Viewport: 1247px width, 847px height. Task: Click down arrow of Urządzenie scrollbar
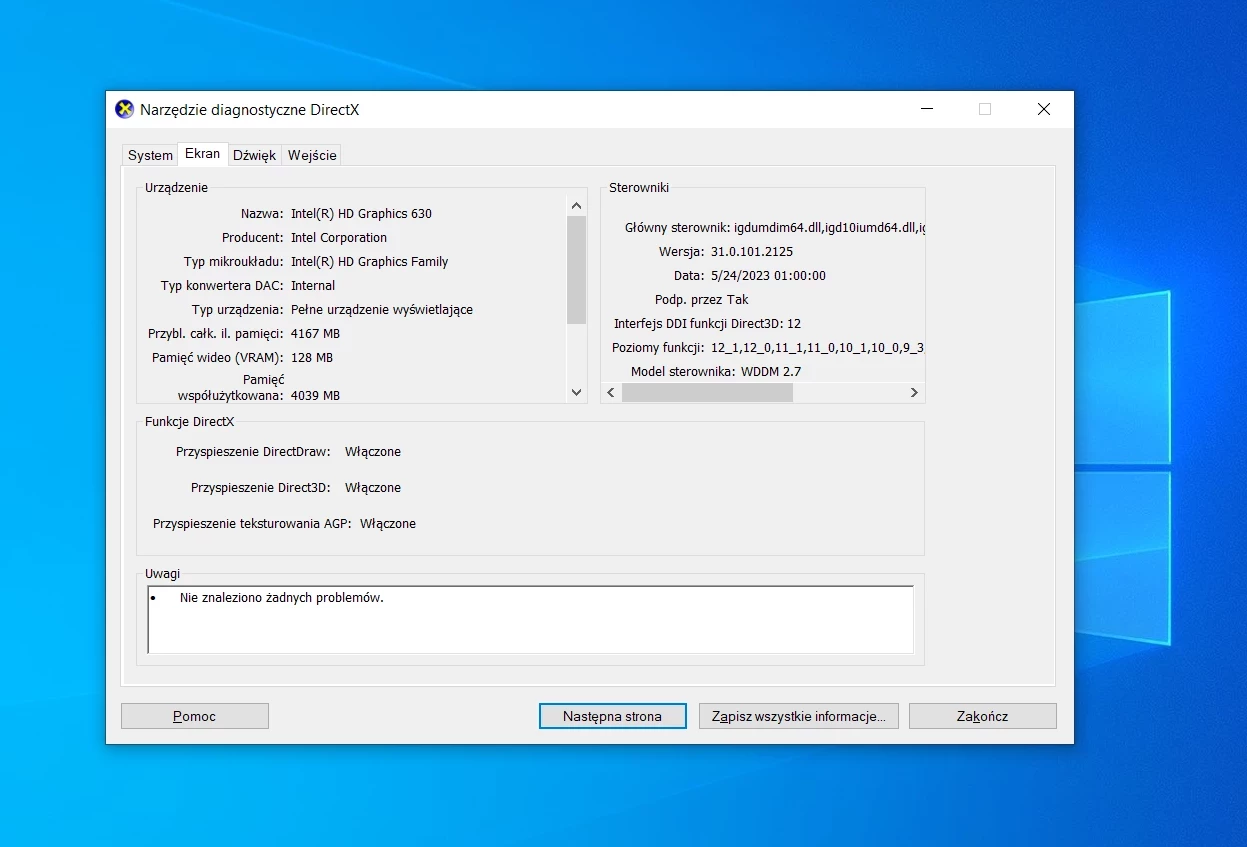tap(576, 393)
